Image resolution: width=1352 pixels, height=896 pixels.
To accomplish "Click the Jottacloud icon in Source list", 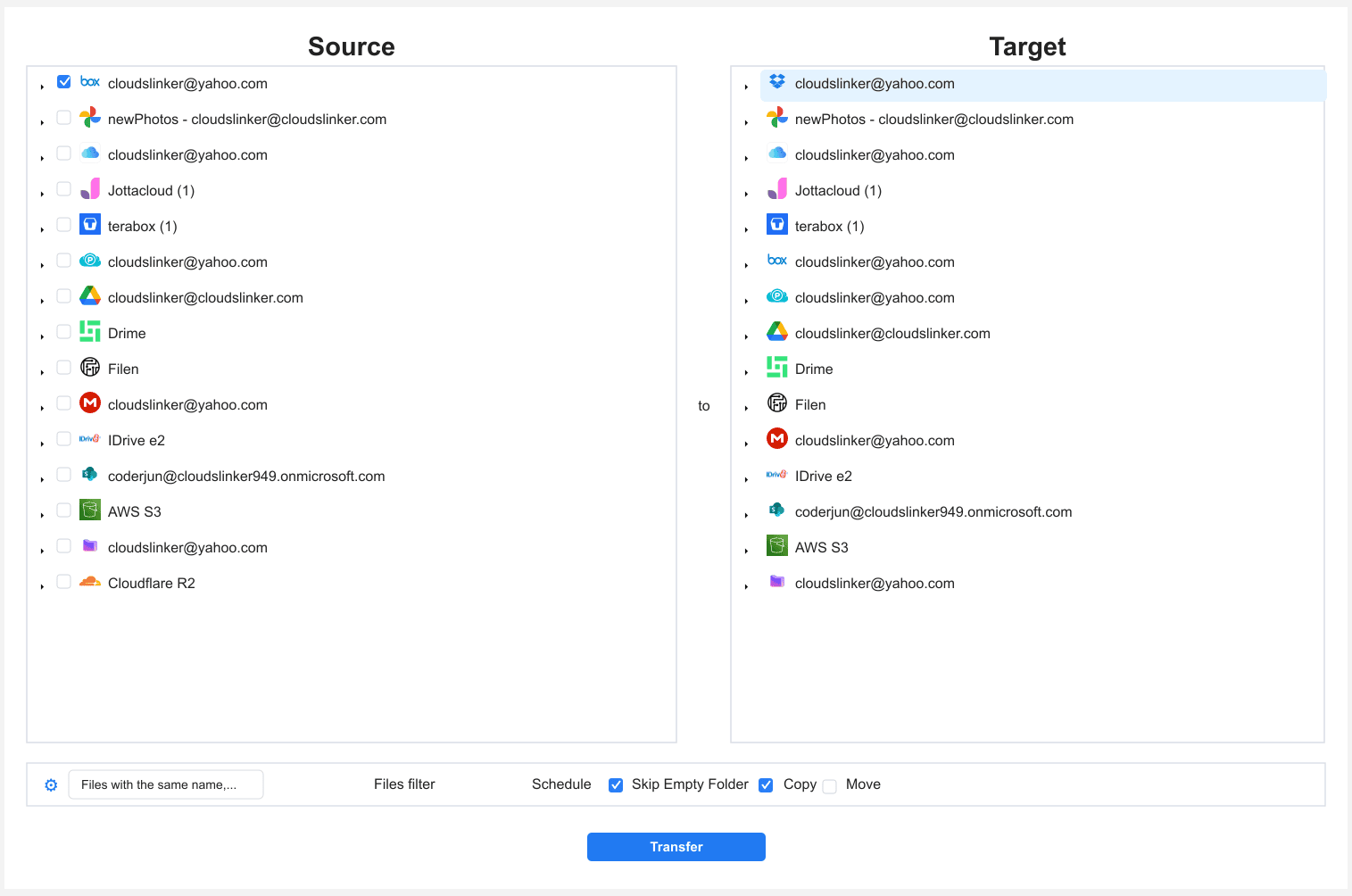I will (x=90, y=188).
